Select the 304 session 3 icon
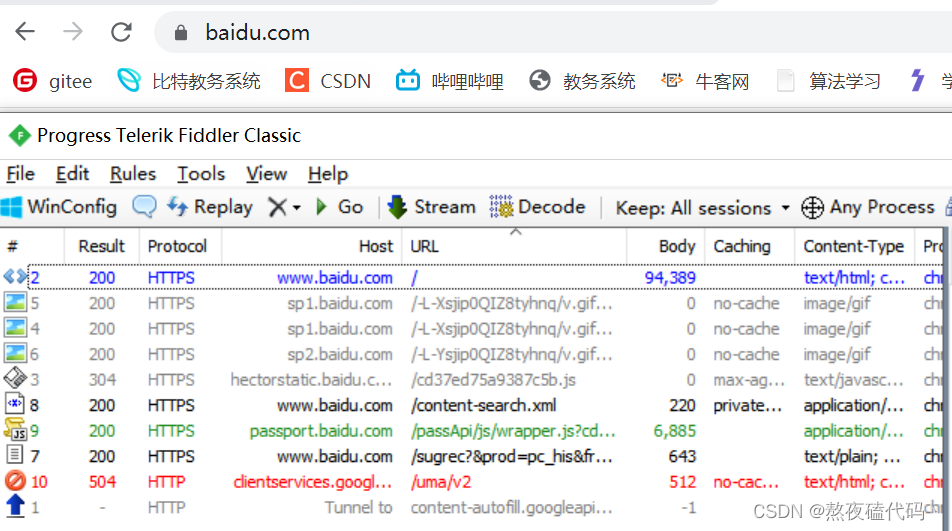The width and height of the screenshot is (952, 531). click(15, 379)
